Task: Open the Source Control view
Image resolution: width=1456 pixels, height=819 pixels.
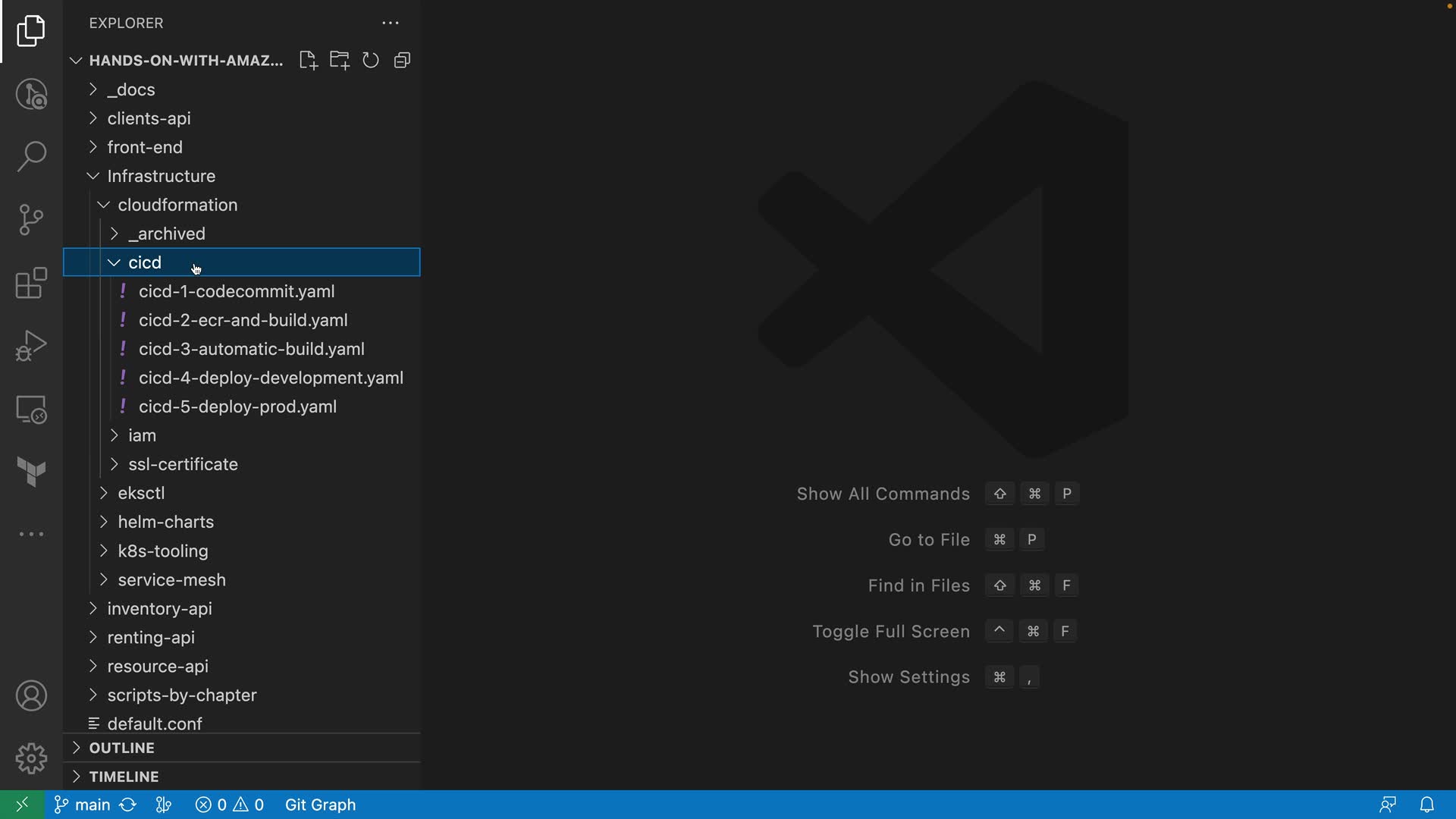Action: pos(31,220)
